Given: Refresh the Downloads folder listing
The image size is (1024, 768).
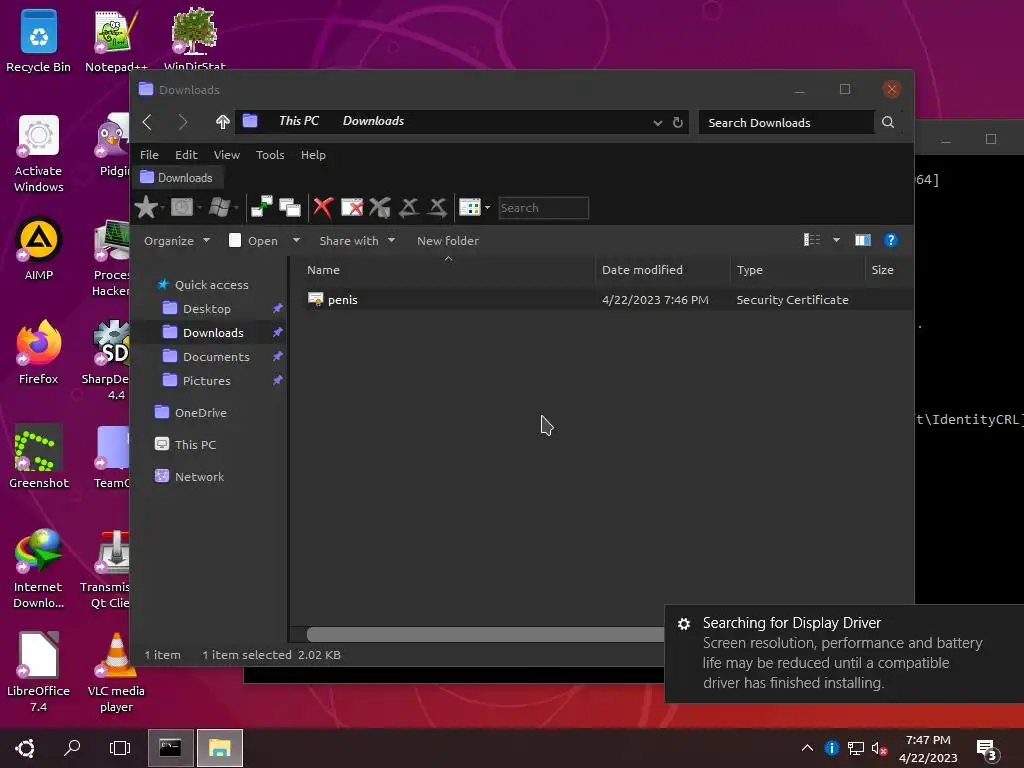Looking at the screenshot, I should tap(678, 122).
